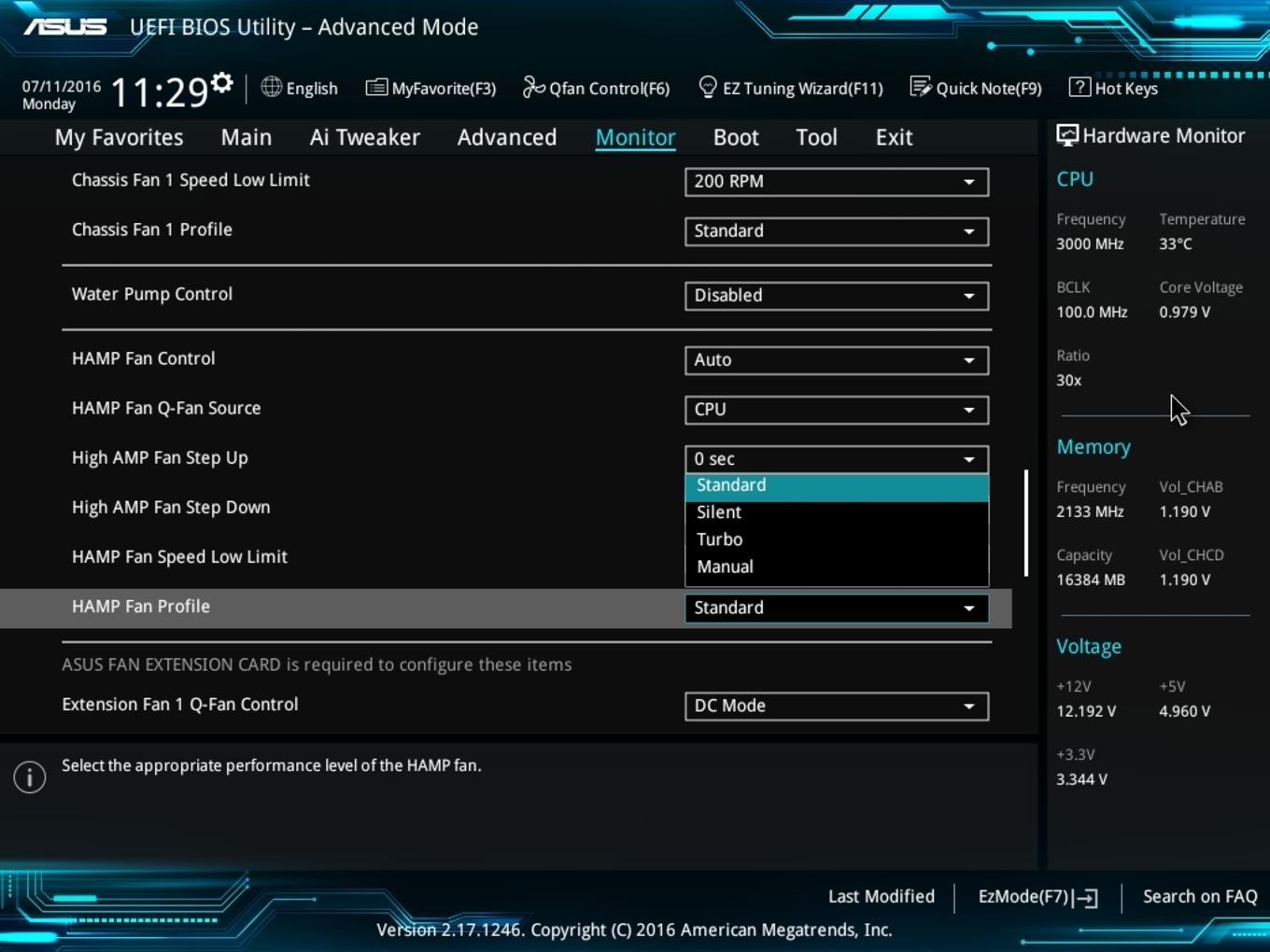Image resolution: width=1270 pixels, height=952 pixels.
Task: Expand HAMP Fan Control dropdown
Action: coord(837,359)
